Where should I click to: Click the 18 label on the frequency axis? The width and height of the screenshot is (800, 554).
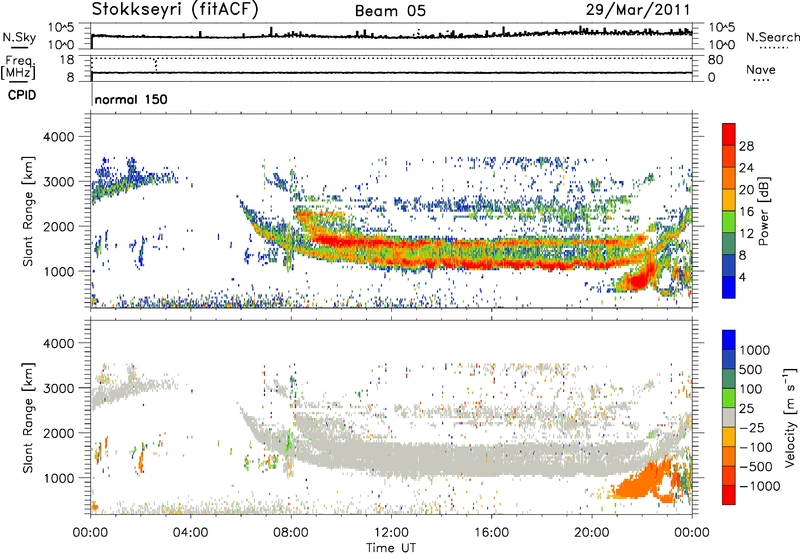tap(67, 60)
